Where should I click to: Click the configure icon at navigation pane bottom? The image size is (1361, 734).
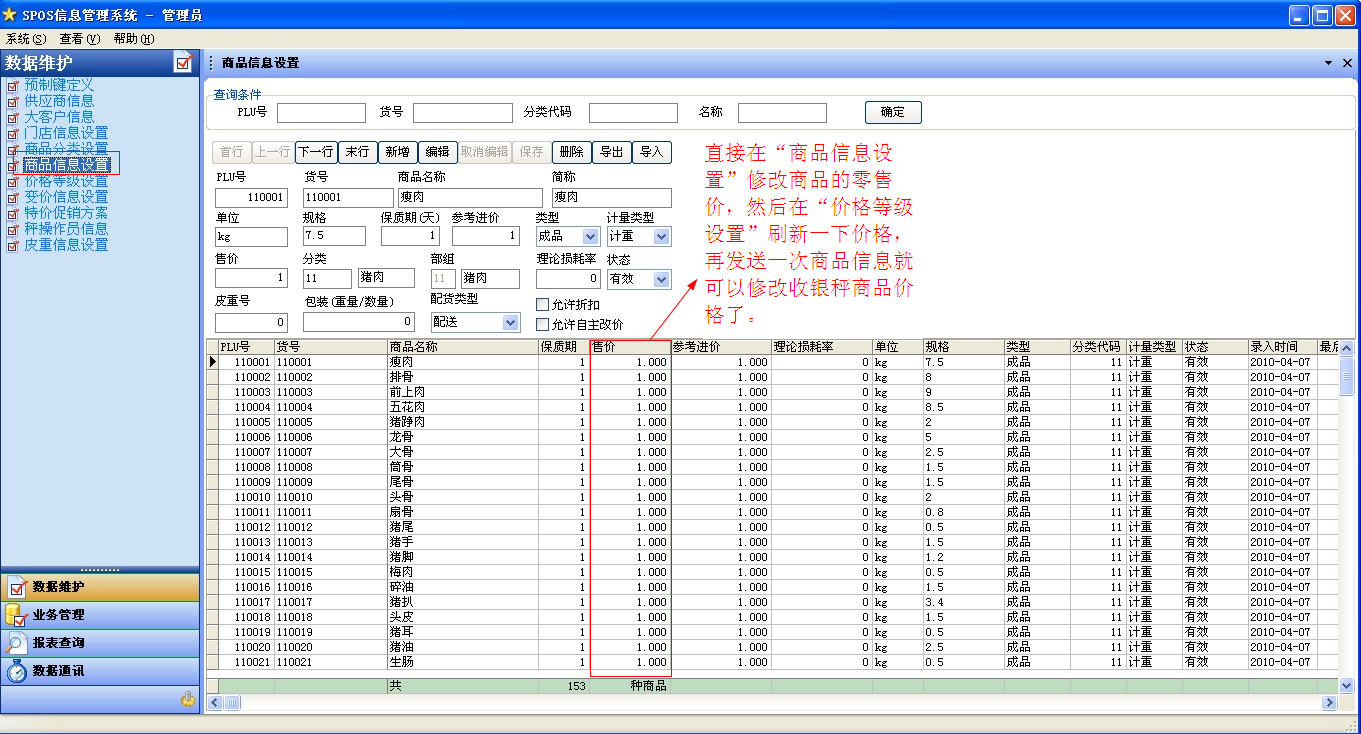187,699
